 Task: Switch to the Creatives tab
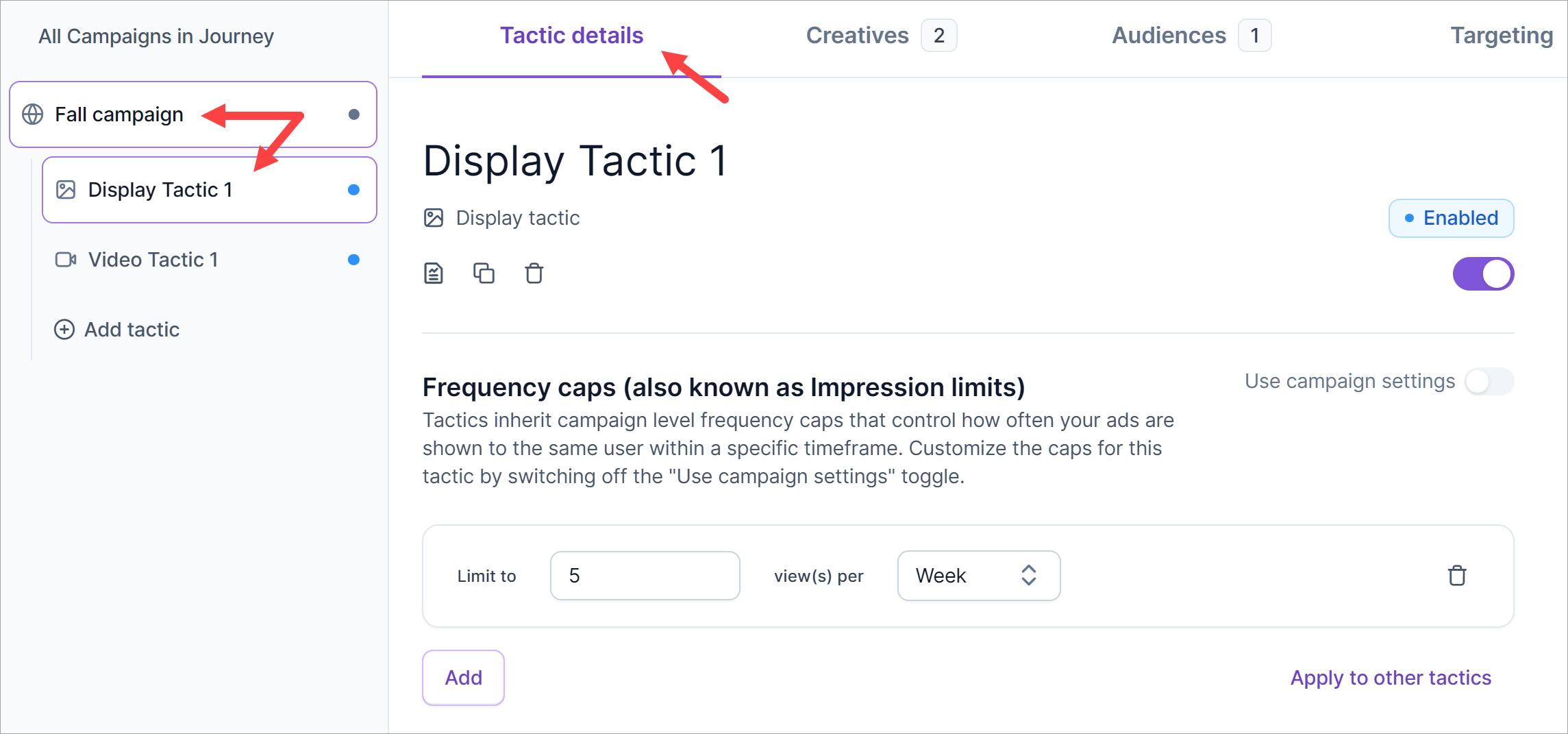857,36
